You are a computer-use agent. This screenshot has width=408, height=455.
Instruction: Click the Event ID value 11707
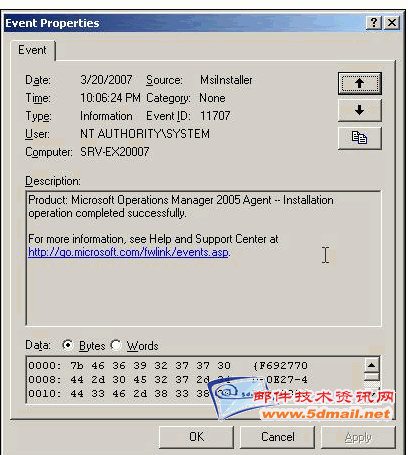[x=215, y=116]
